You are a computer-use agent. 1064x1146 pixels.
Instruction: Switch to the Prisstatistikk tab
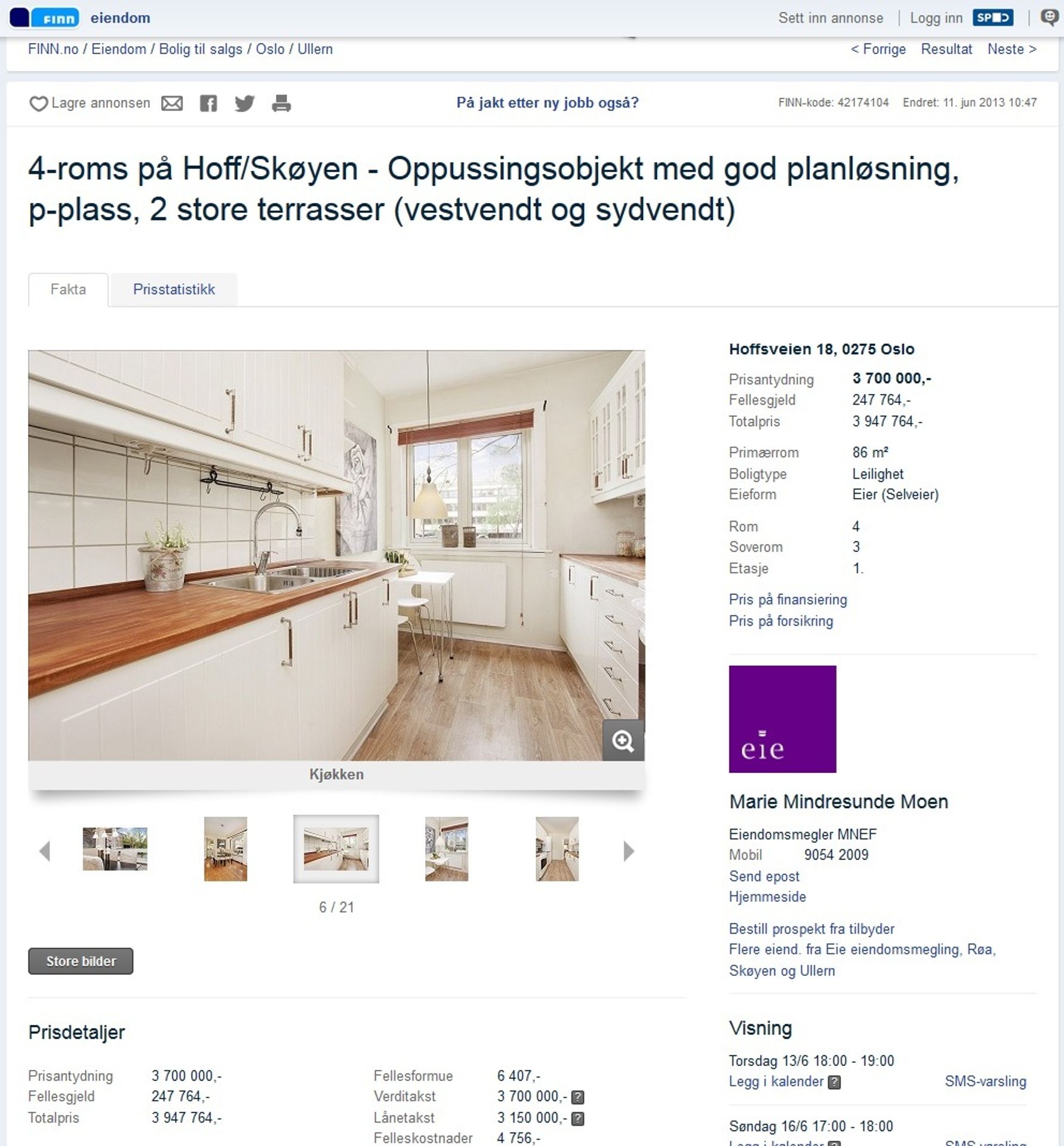pos(174,289)
